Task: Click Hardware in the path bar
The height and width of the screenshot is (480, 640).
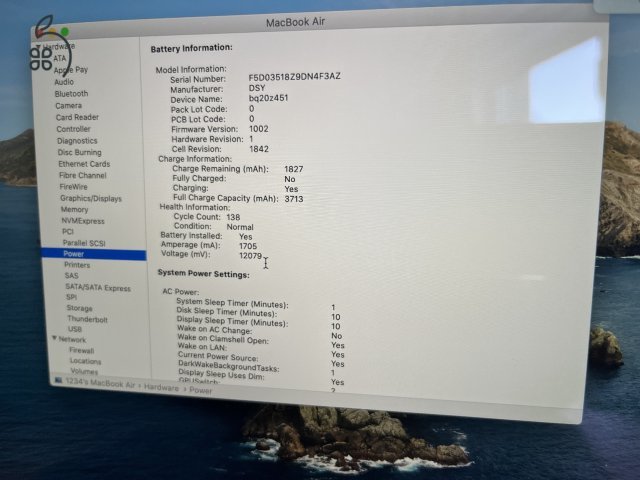Action: coord(161,388)
